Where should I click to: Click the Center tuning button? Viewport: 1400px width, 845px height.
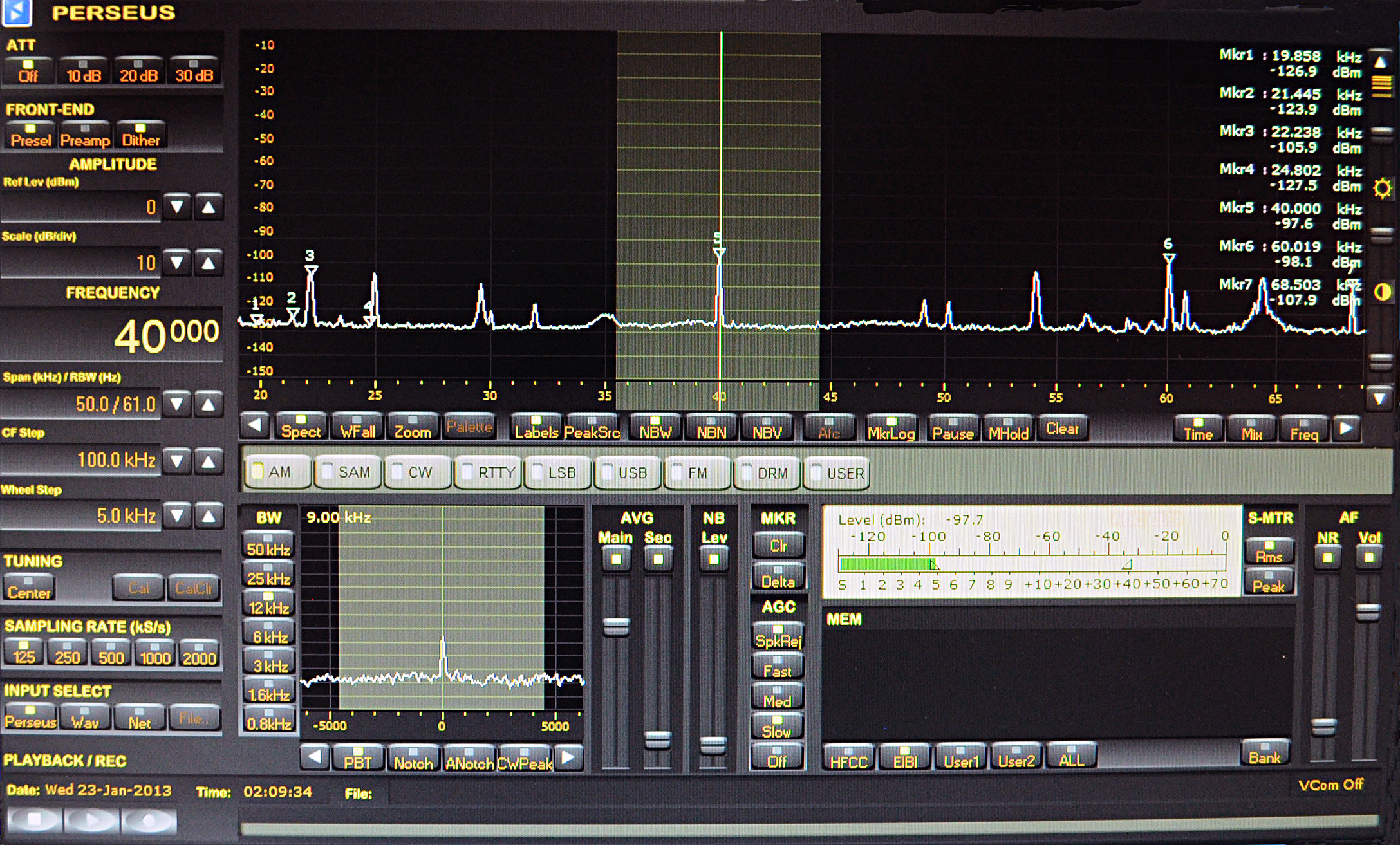tap(29, 588)
